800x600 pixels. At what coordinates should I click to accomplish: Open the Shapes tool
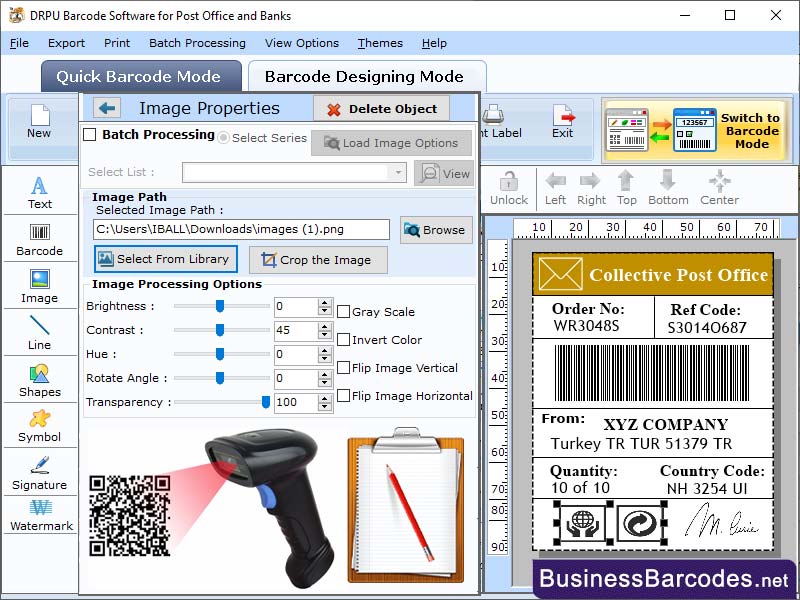click(39, 384)
